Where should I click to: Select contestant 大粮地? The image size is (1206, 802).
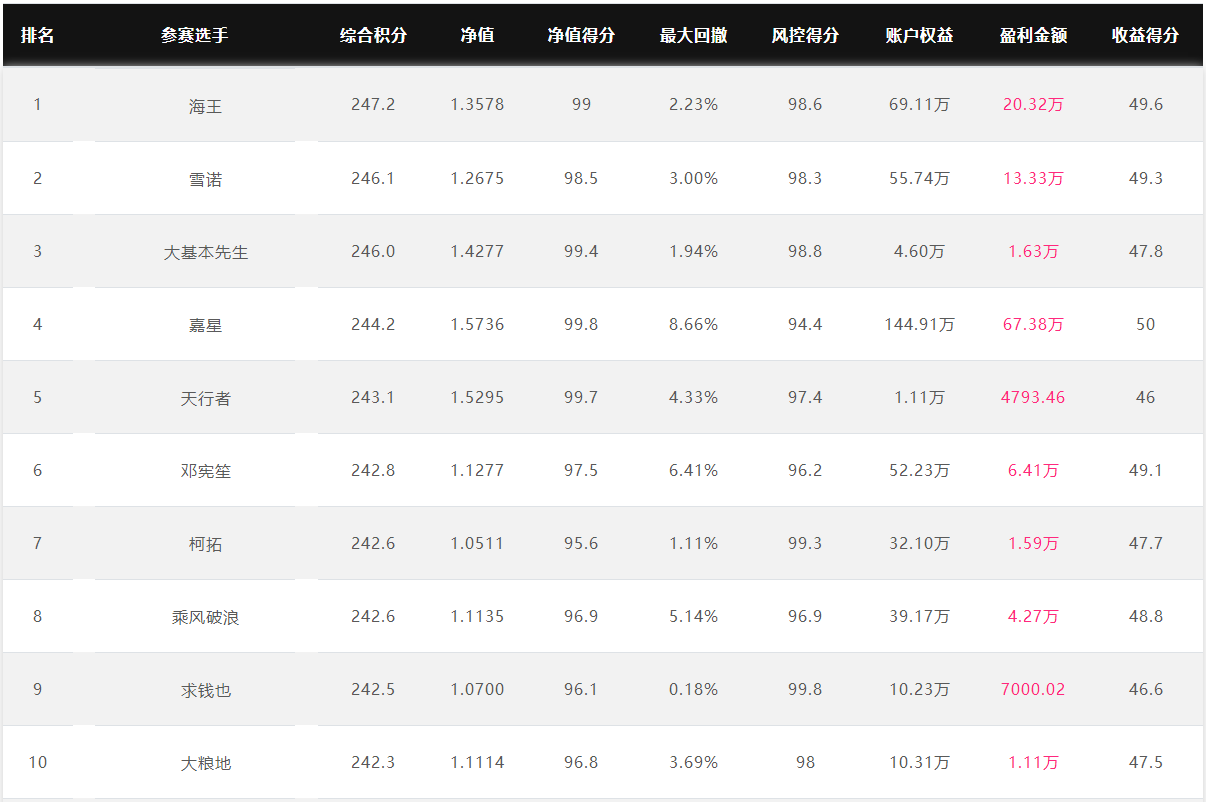[205, 763]
